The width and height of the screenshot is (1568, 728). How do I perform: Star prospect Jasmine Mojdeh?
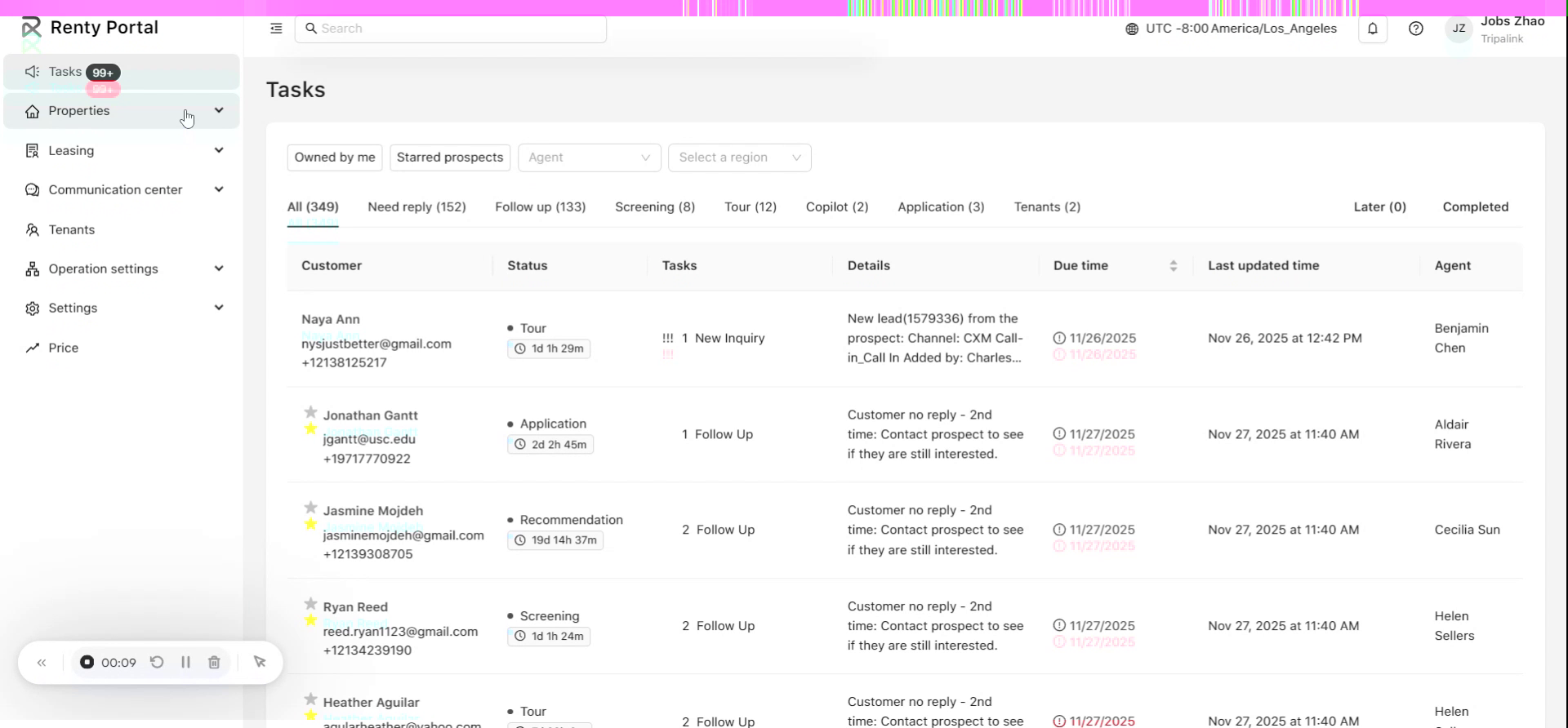tap(310, 508)
